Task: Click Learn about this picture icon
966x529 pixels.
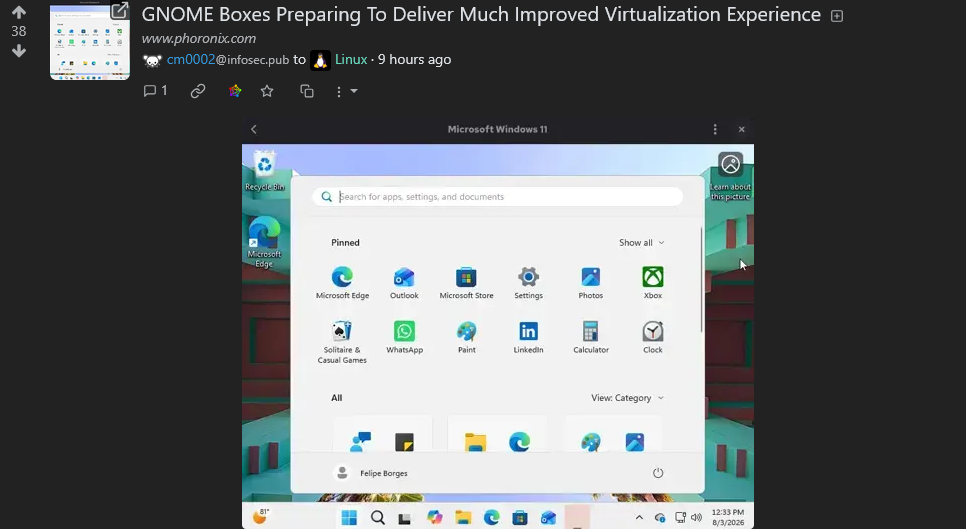Action: point(730,176)
